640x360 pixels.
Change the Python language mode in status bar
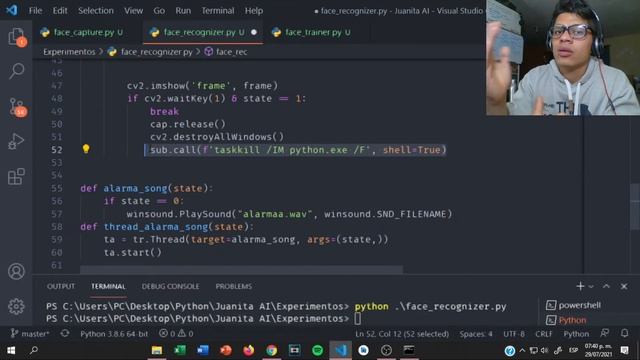tap(576, 334)
